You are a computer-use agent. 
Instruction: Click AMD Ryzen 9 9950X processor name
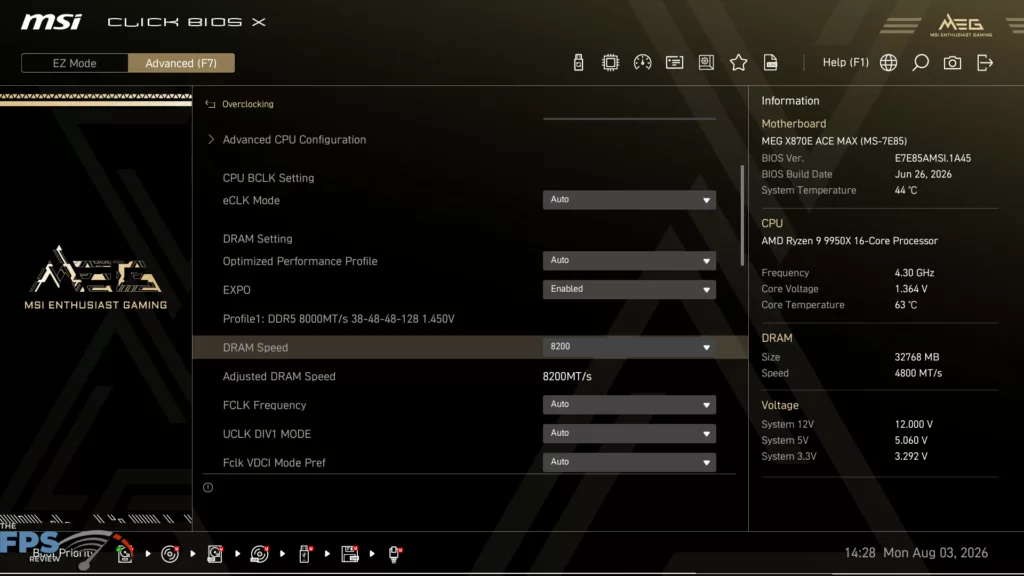pyautogui.click(x=850, y=241)
